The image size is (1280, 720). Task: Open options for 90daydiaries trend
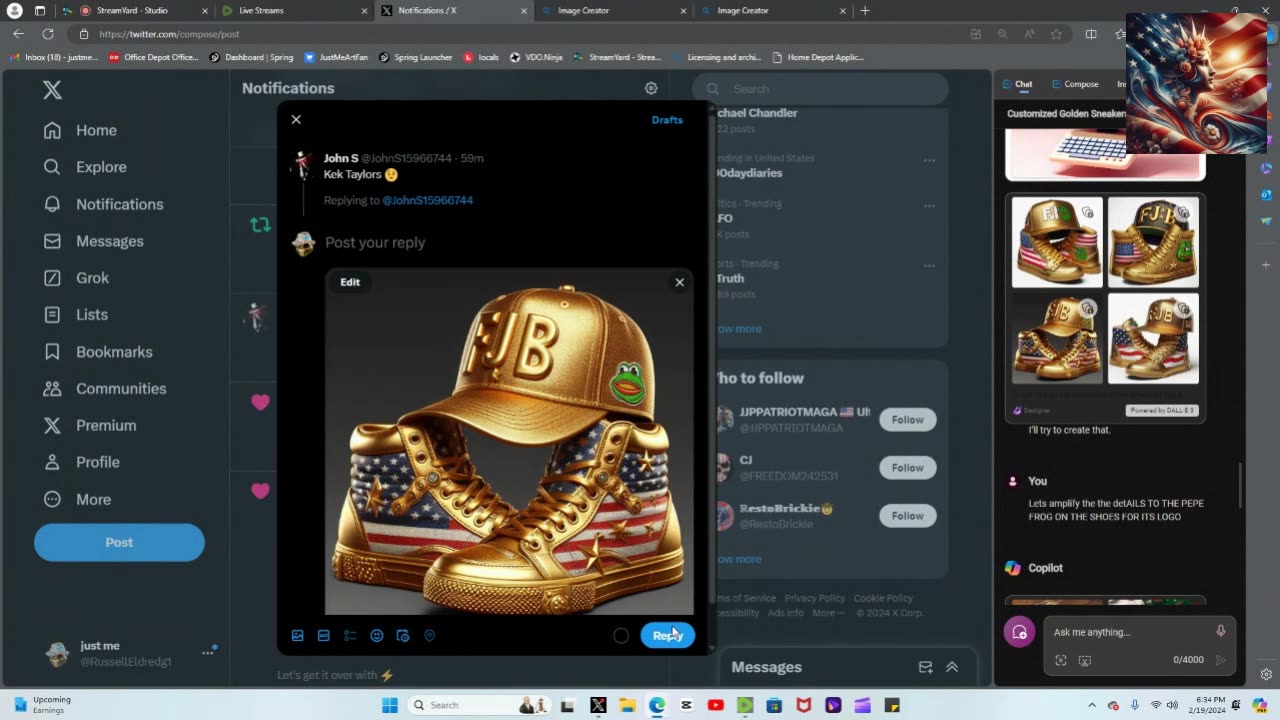coord(929,160)
